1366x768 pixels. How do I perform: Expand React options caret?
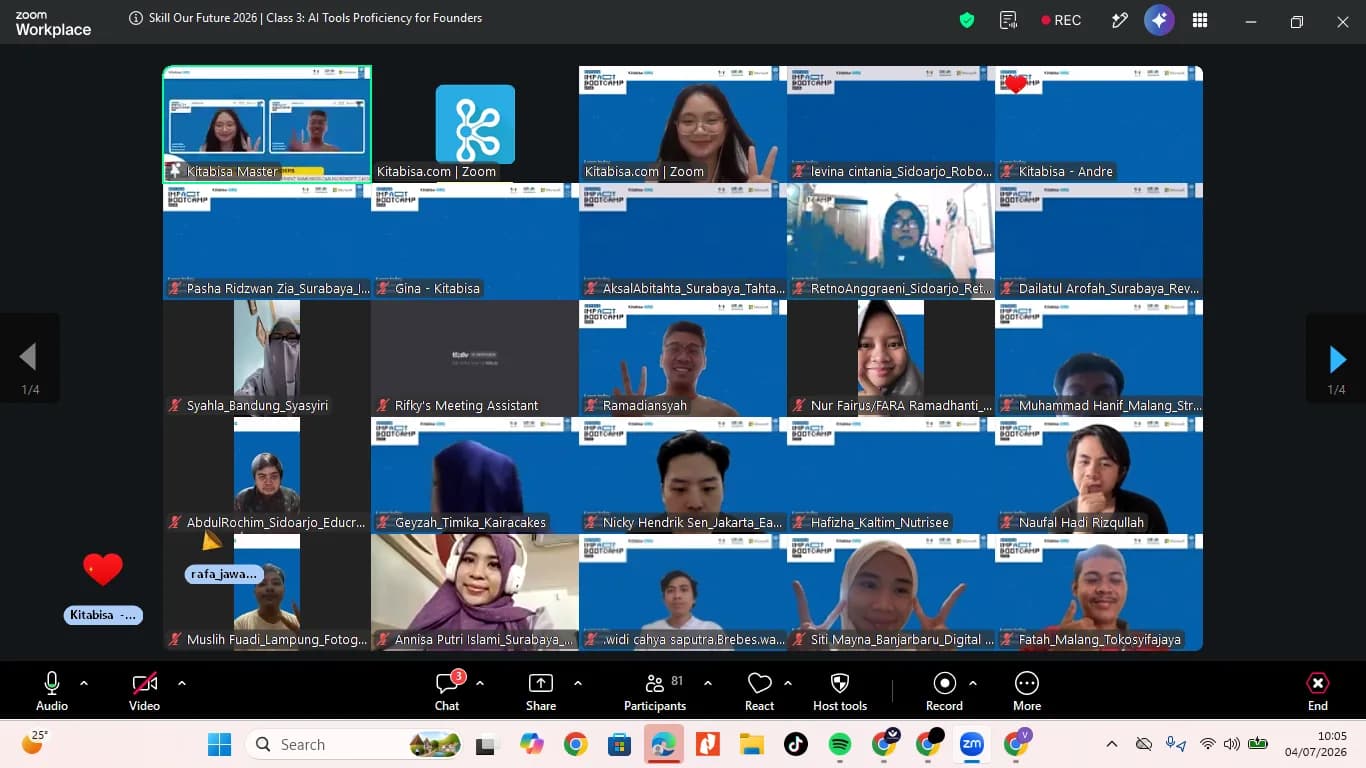pyautogui.click(x=788, y=683)
